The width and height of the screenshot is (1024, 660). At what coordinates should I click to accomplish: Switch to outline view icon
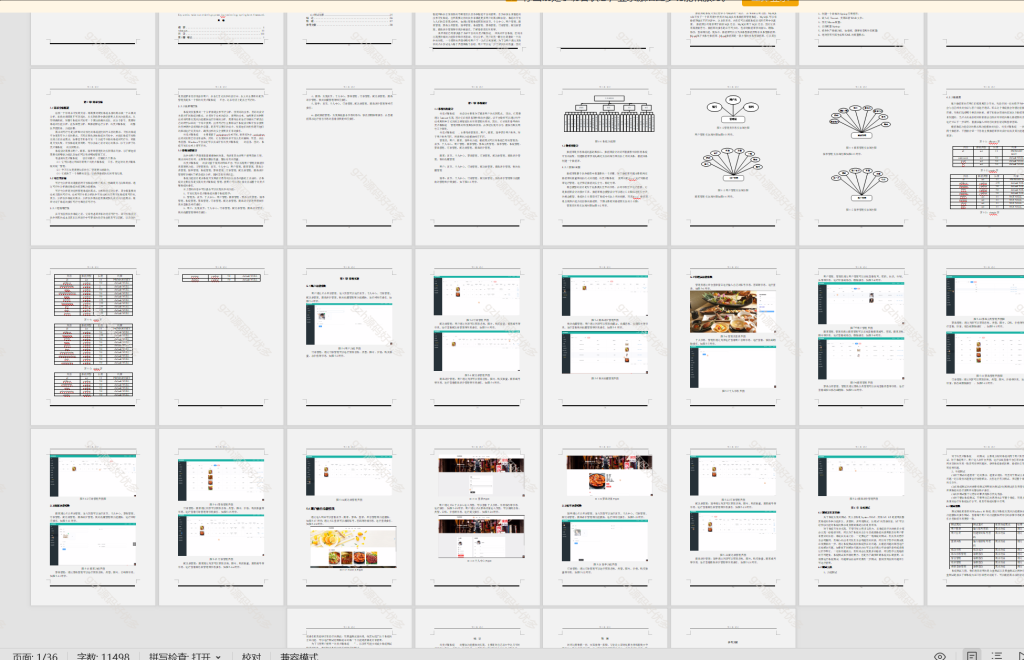tap(997, 655)
